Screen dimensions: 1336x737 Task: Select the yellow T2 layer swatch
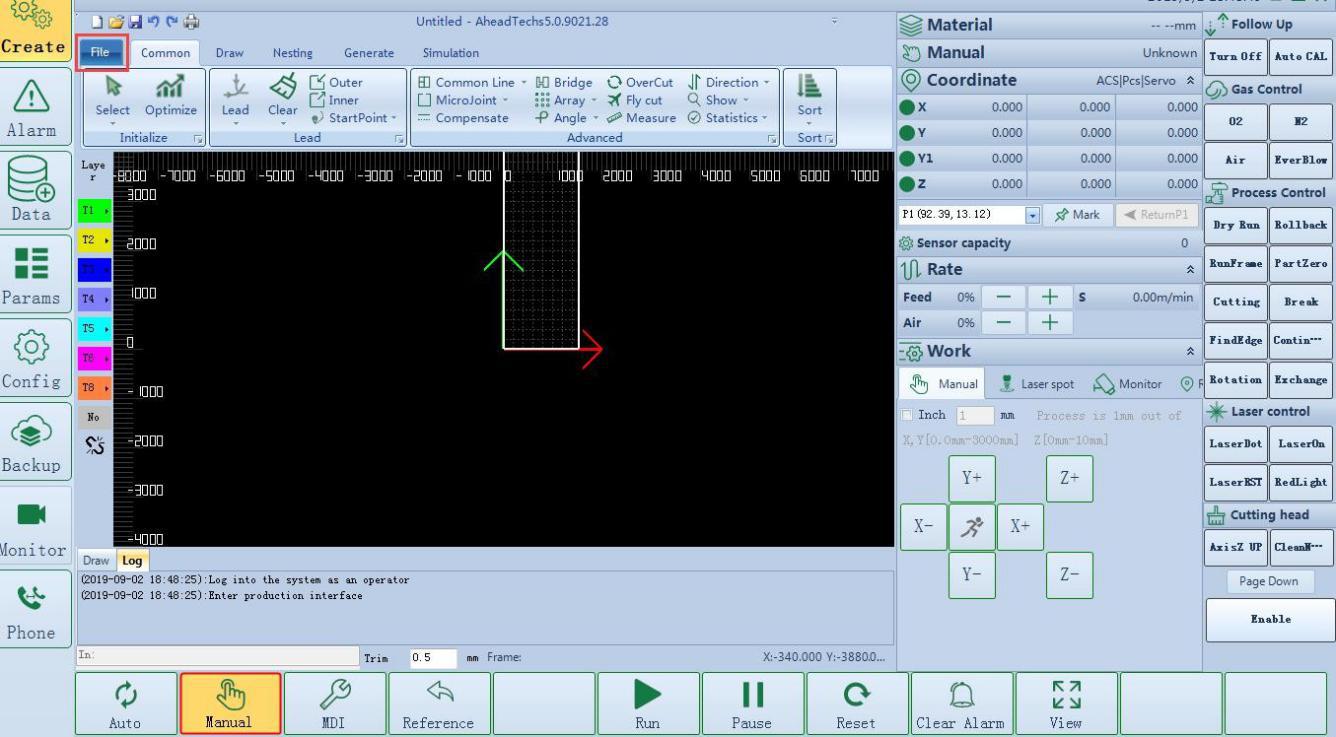[95, 240]
